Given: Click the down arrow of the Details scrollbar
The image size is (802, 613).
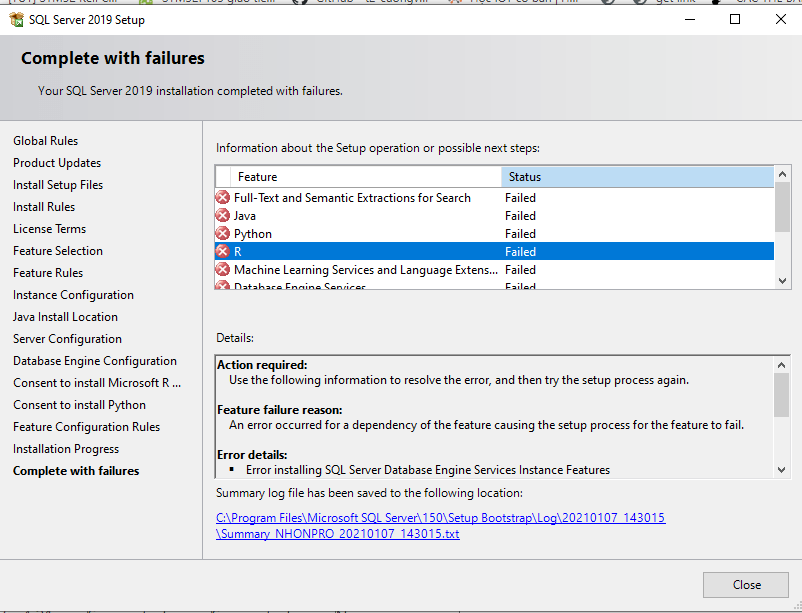Looking at the screenshot, I should 782,469.
